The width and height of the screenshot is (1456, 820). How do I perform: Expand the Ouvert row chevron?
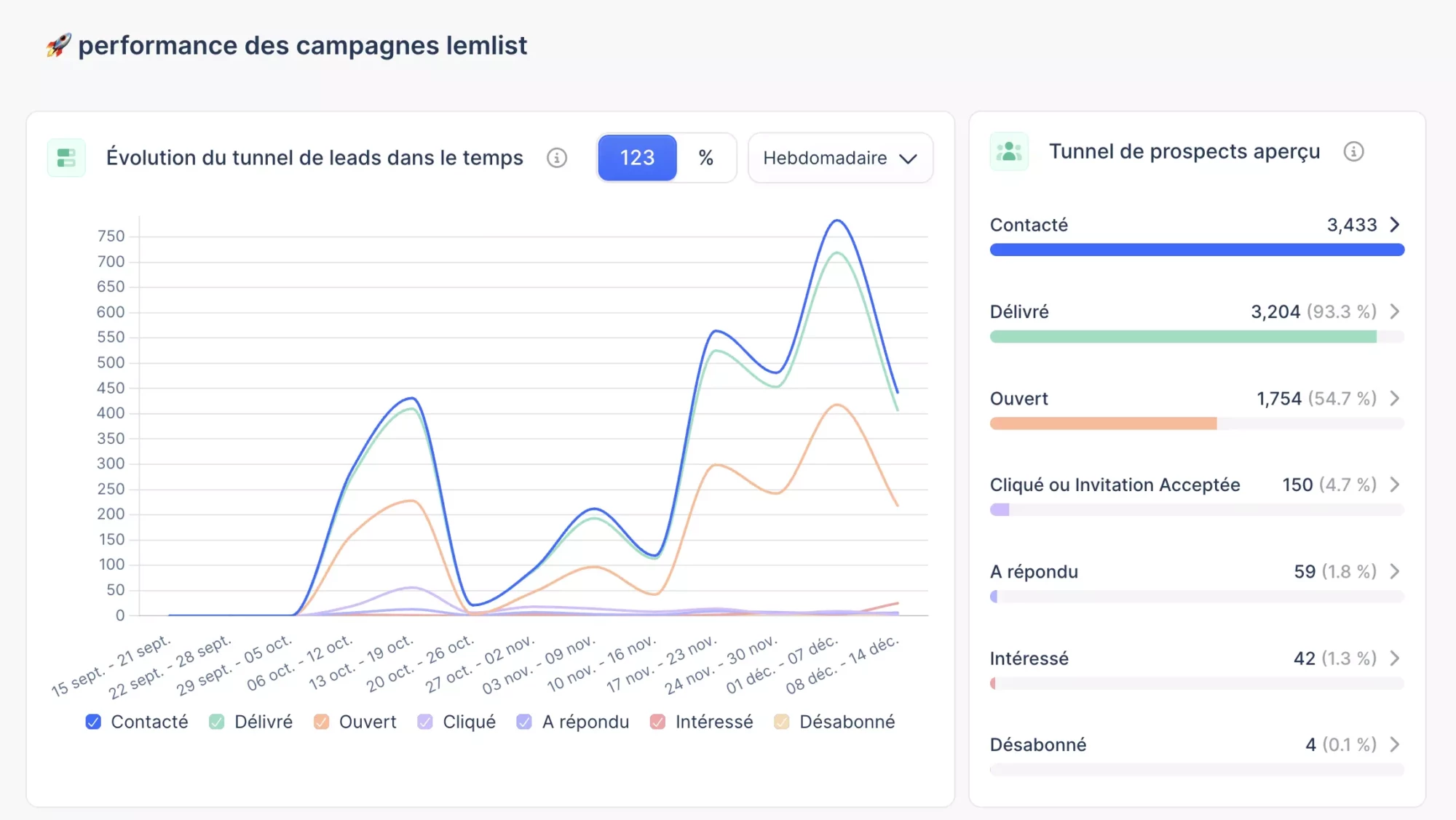click(1395, 398)
